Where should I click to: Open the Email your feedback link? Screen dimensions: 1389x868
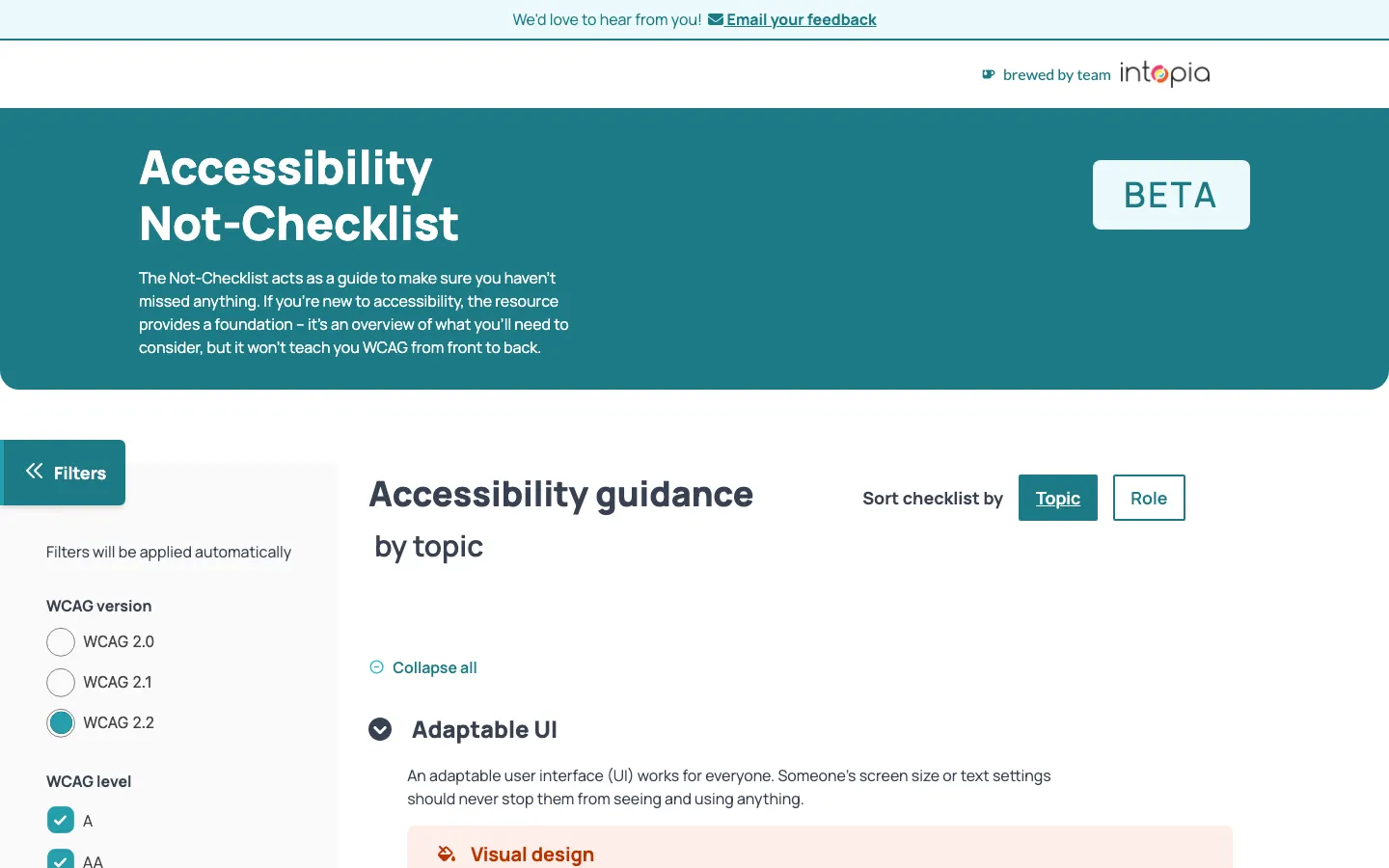[801, 19]
